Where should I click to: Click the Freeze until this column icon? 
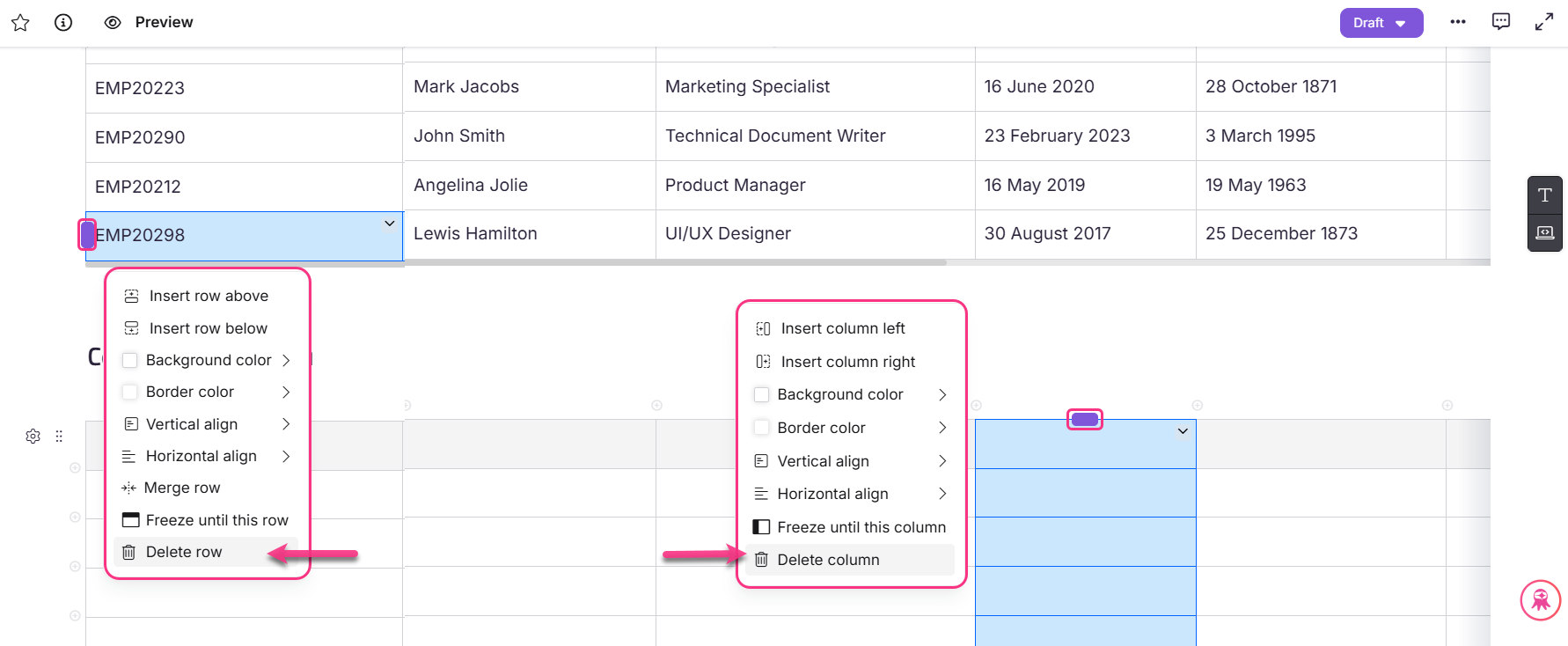pos(761,527)
